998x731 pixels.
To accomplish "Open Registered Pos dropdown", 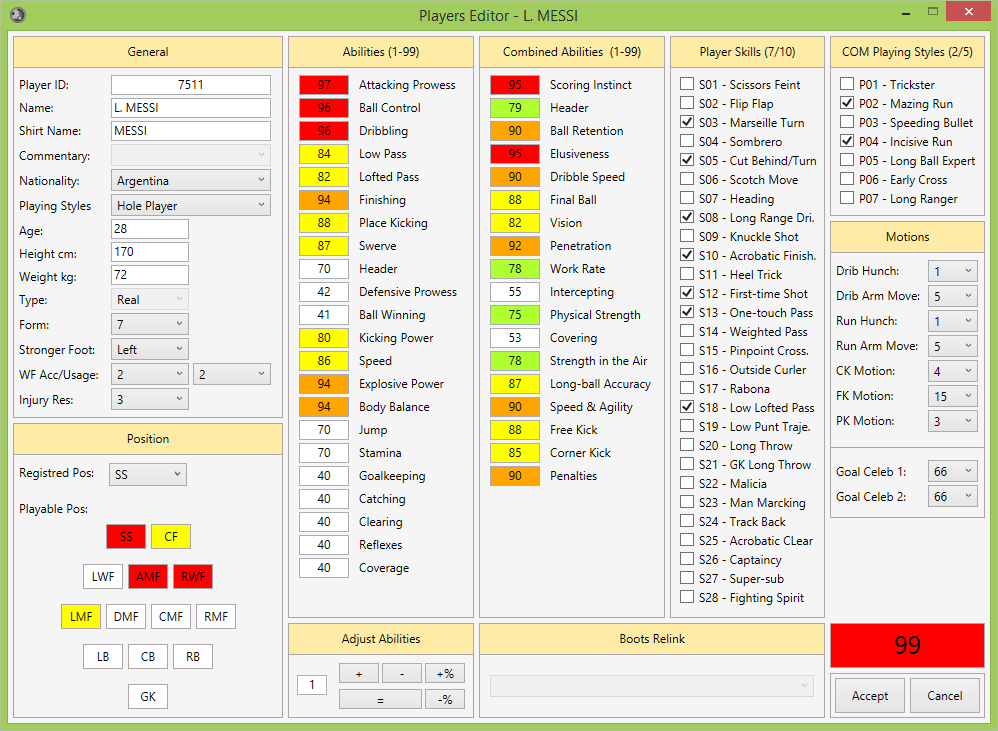I will pyautogui.click(x=148, y=474).
